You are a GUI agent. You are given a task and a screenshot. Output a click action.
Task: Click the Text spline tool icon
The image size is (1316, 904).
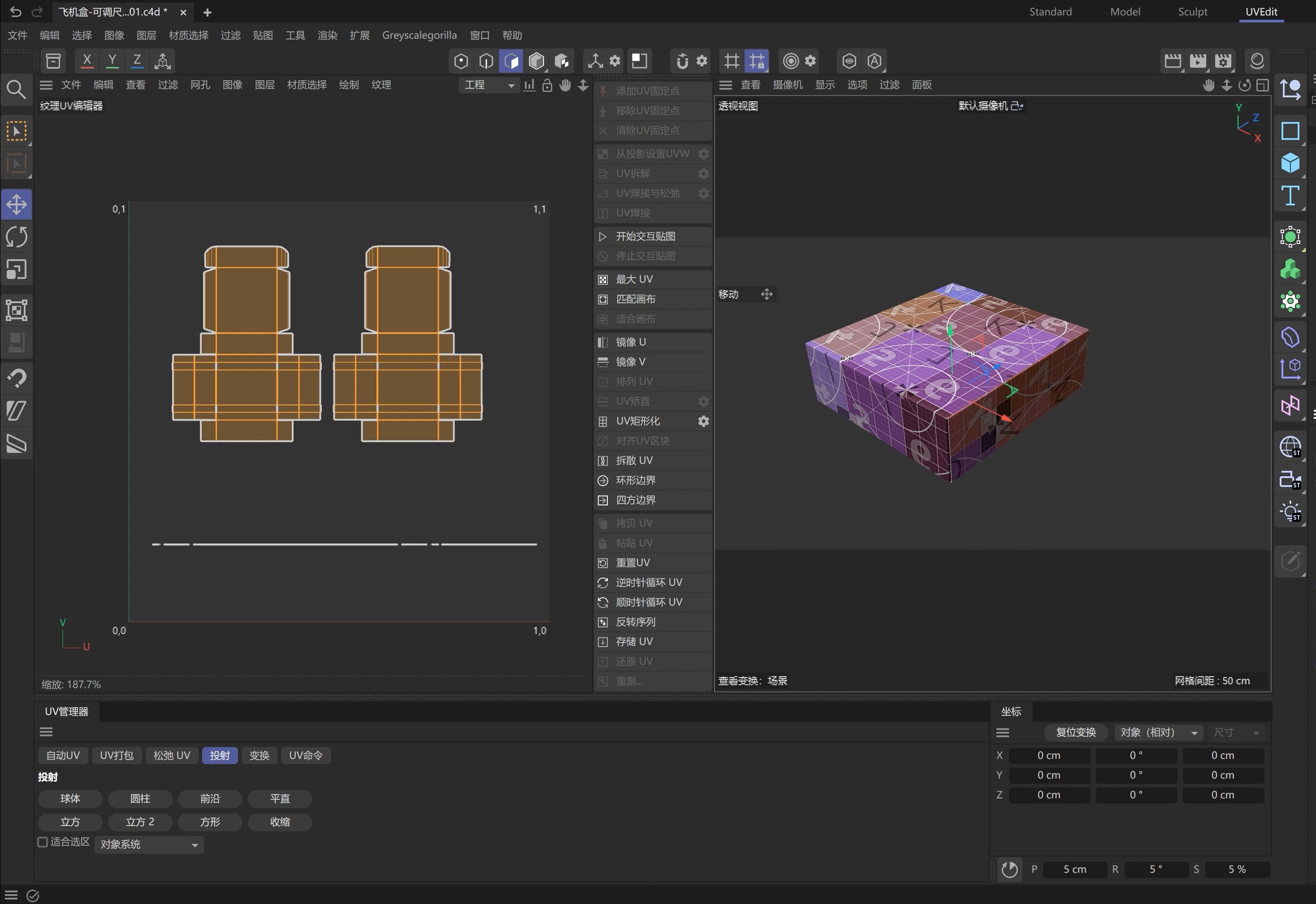[1290, 196]
